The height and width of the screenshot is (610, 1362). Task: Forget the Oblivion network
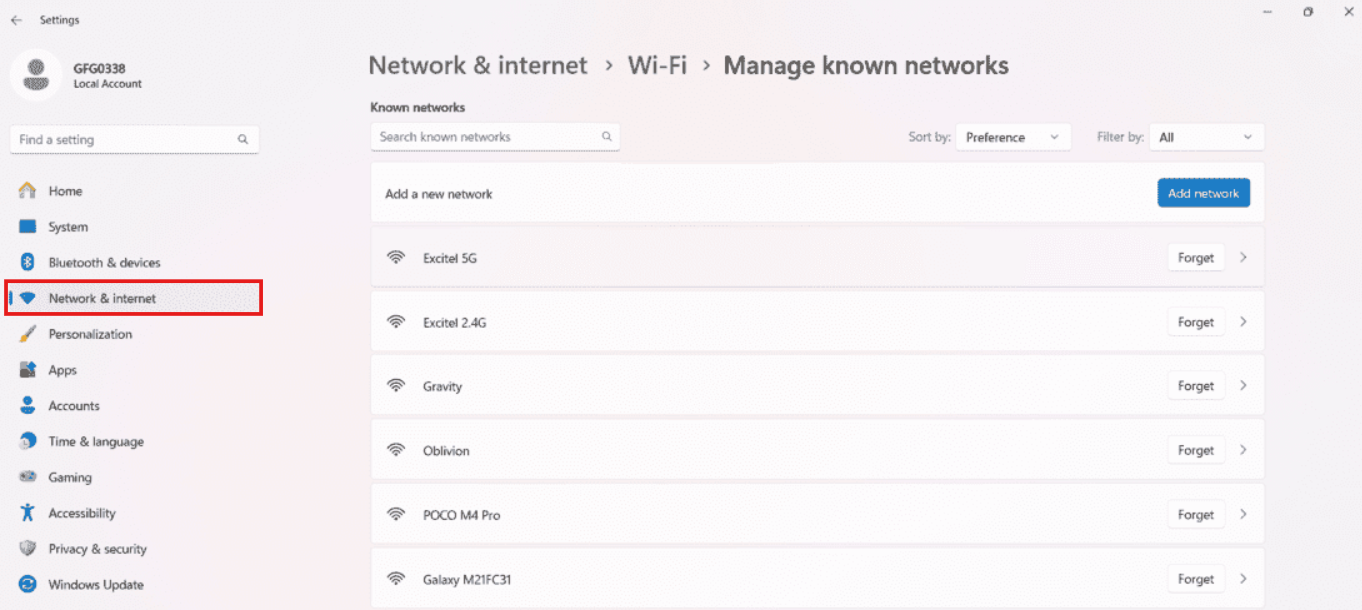(x=1195, y=451)
